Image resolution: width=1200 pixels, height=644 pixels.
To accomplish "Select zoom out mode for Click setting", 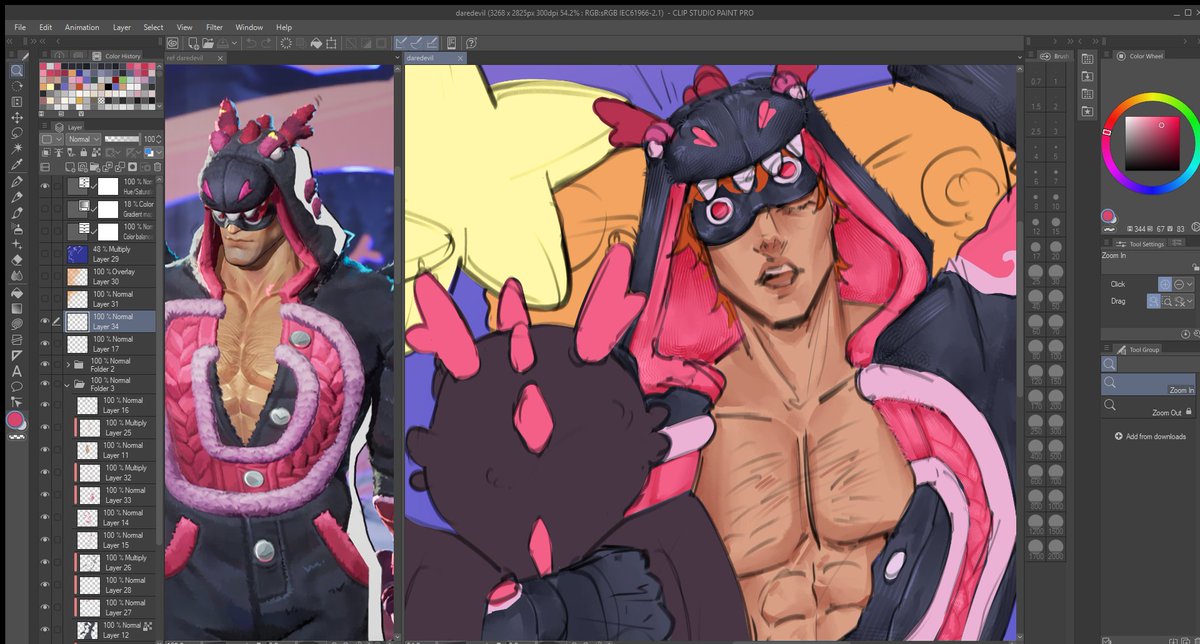I will tap(1179, 284).
